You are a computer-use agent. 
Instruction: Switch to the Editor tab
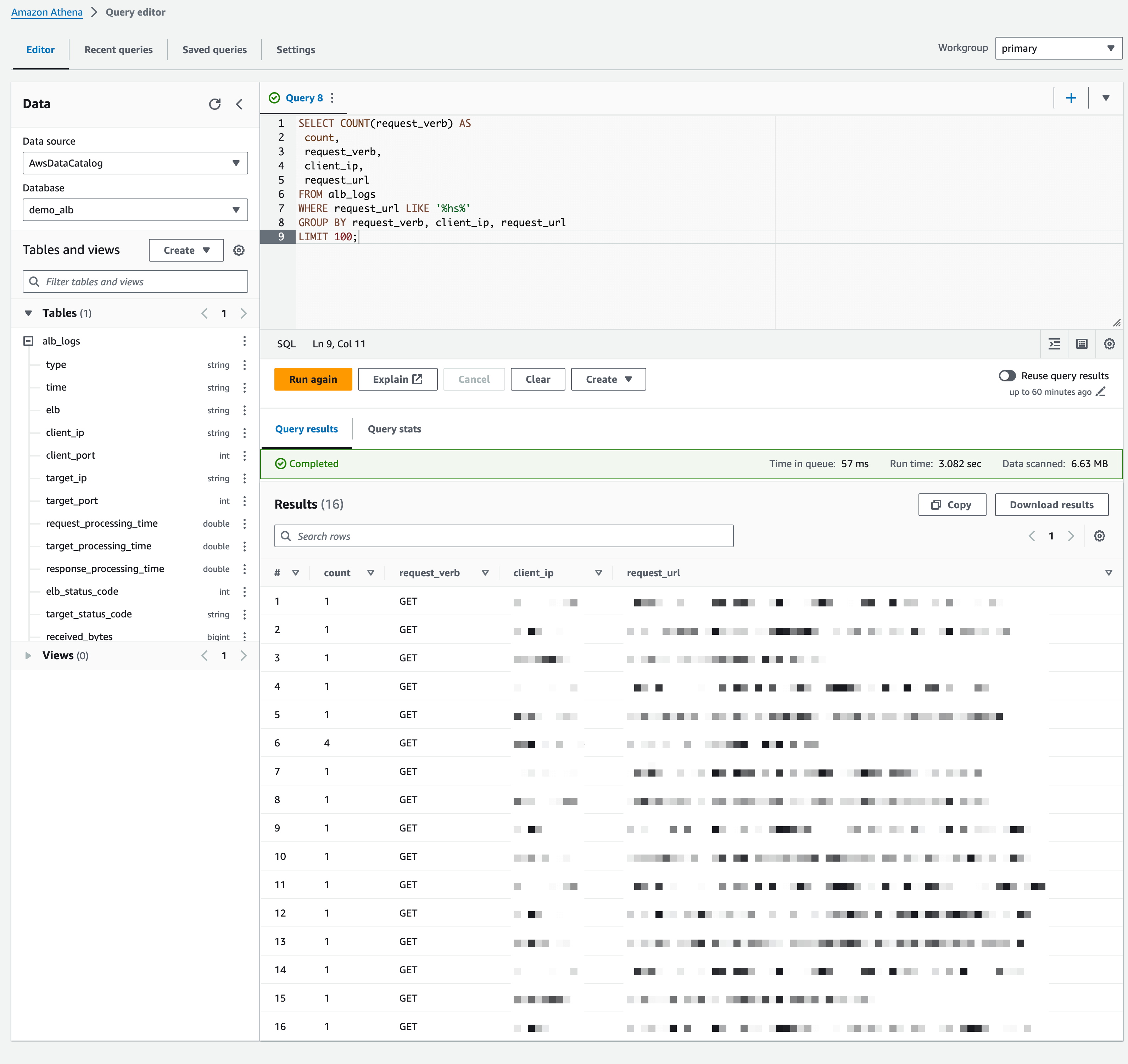[40, 50]
